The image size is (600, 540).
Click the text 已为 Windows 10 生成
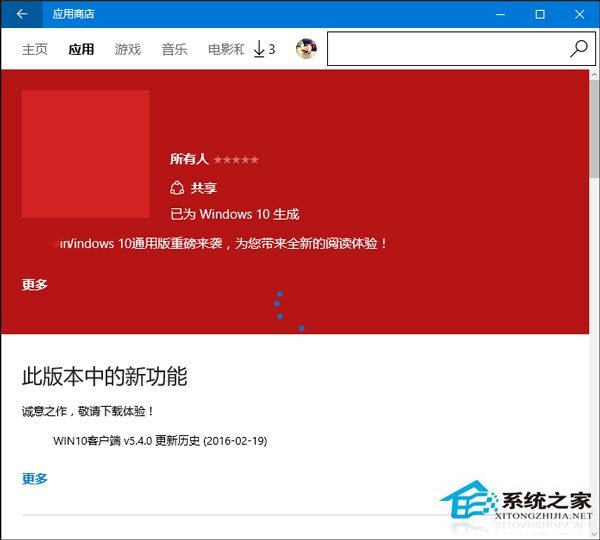coord(235,214)
